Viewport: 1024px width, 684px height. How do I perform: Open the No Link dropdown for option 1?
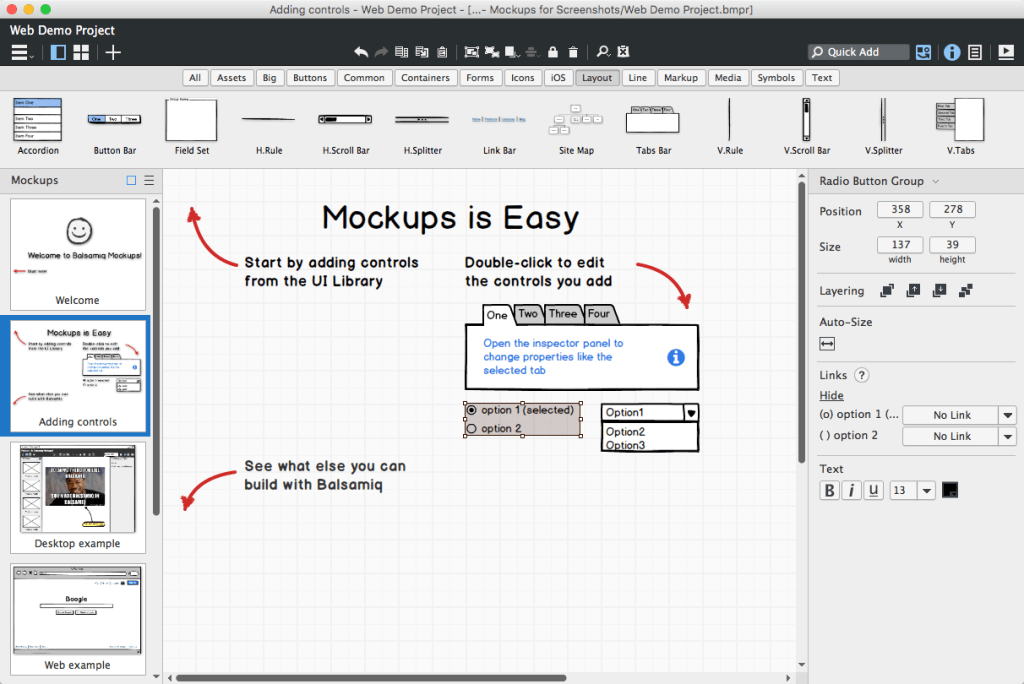tap(1010, 414)
